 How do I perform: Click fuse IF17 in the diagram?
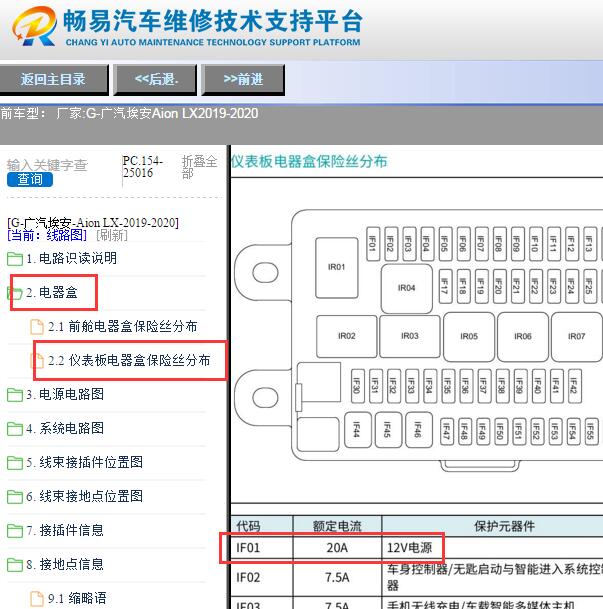pyautogui.click(x=445, y=286)
